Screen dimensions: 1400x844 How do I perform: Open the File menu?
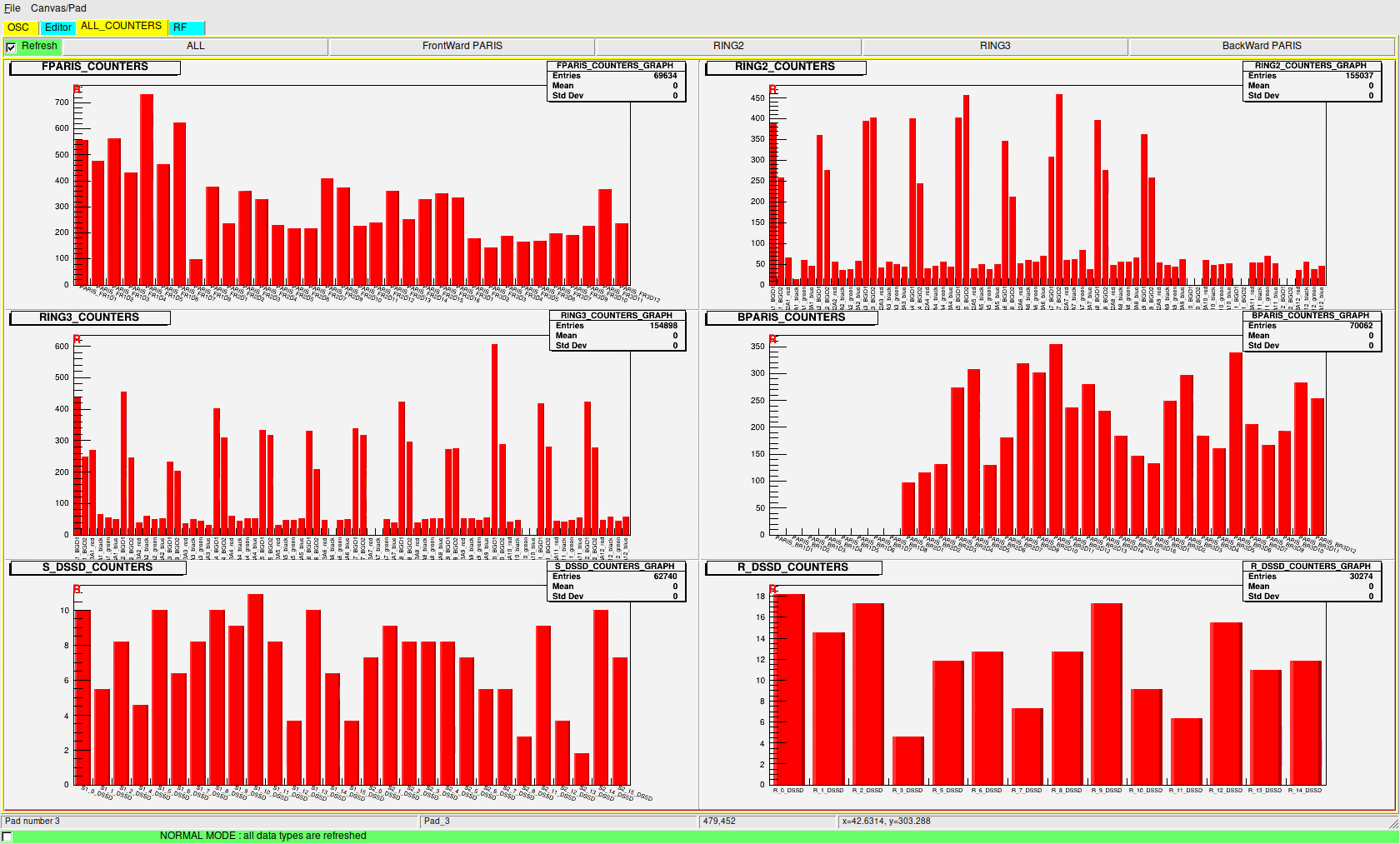12,8
